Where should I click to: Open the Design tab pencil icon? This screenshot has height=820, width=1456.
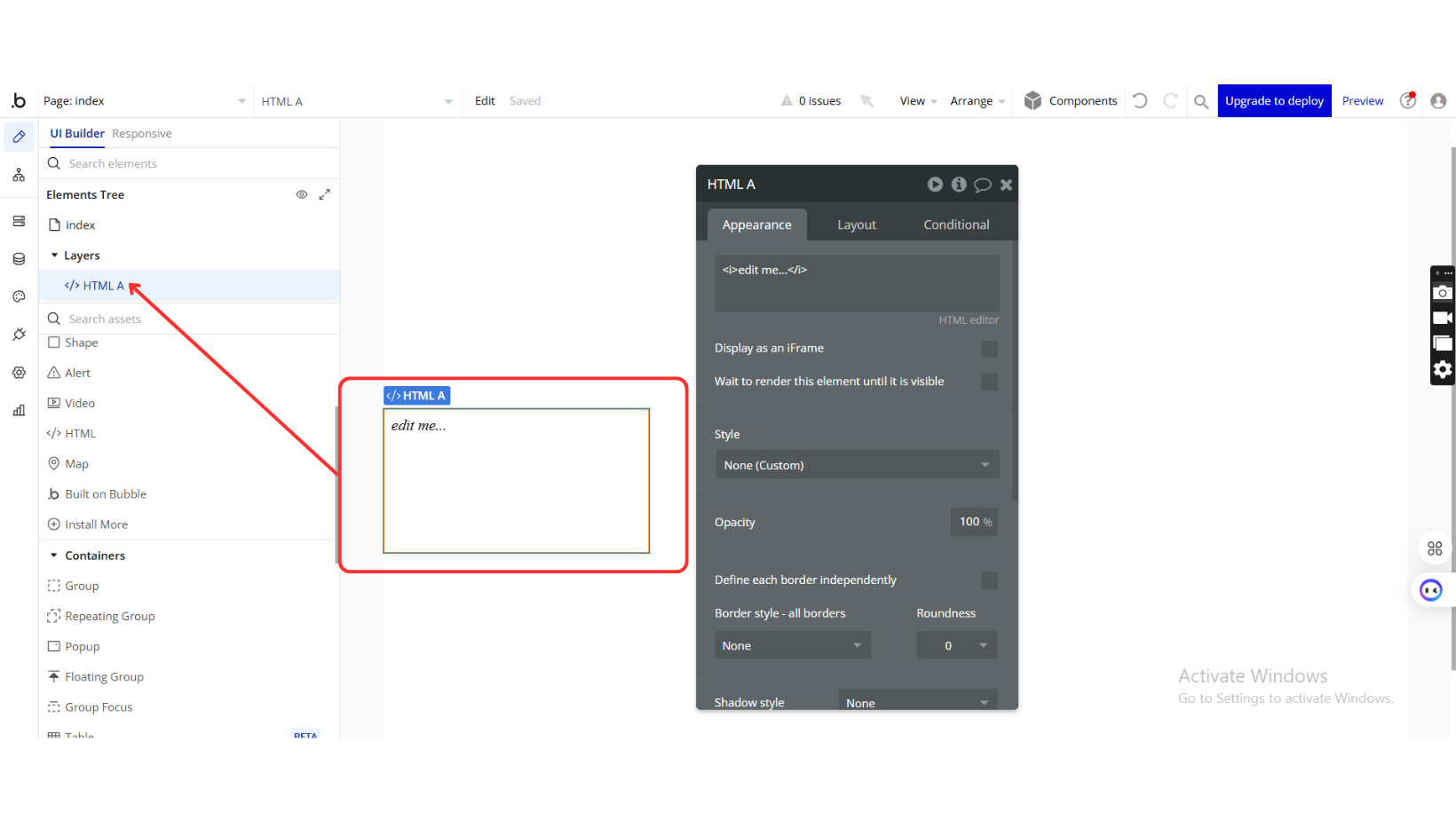19,138
